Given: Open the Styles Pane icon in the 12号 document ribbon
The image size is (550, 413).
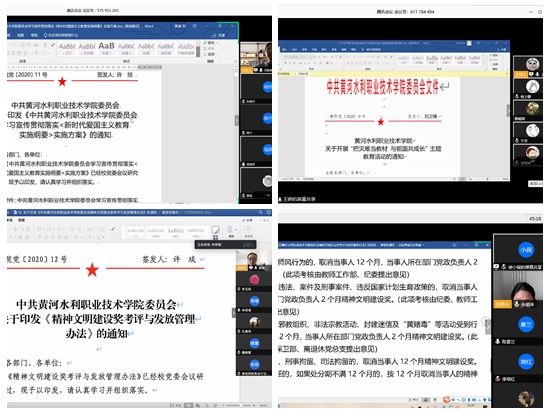Looking at the screenshot, I should pos(216,230).
